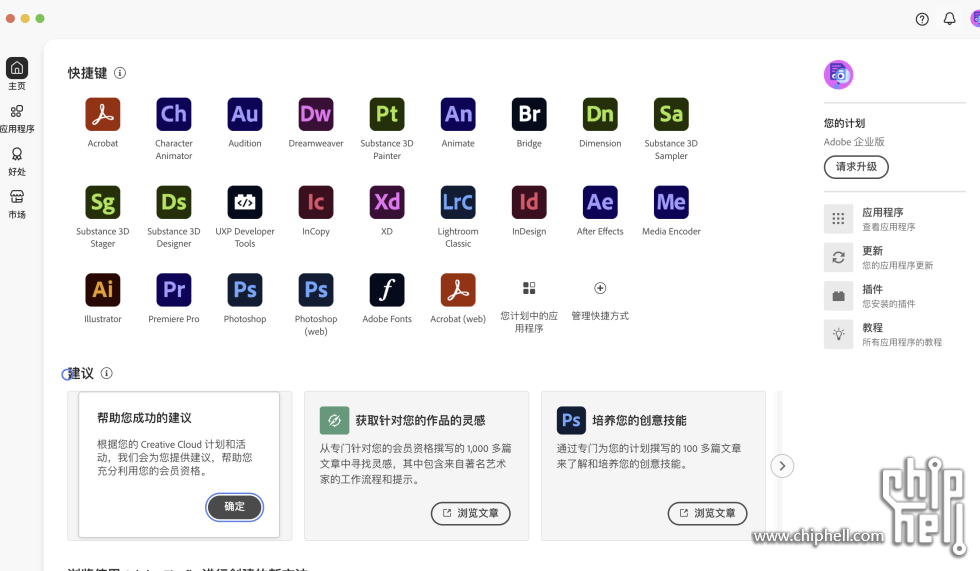
Task: Click the 帮助您成功的建议 heading
Action: pos(144,418)
